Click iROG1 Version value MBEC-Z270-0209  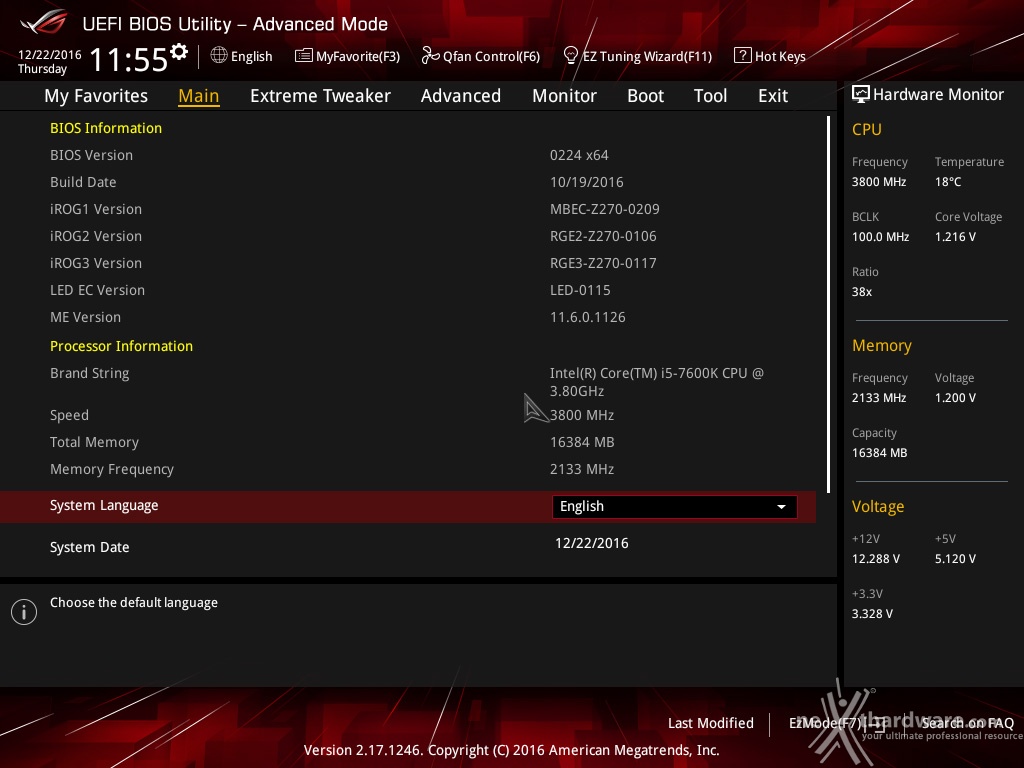[x=605, y=209]
